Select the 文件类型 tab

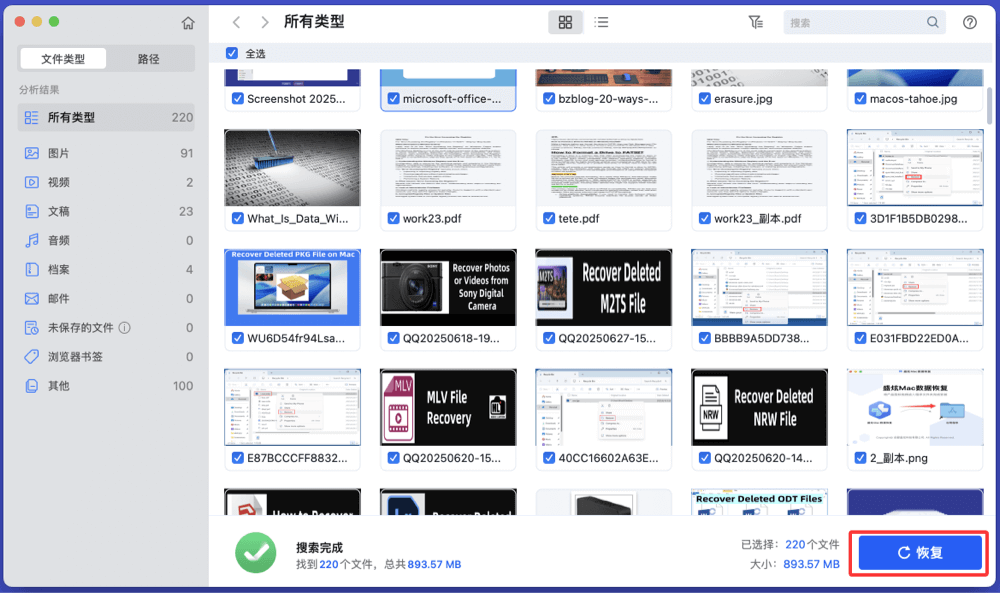63,59
